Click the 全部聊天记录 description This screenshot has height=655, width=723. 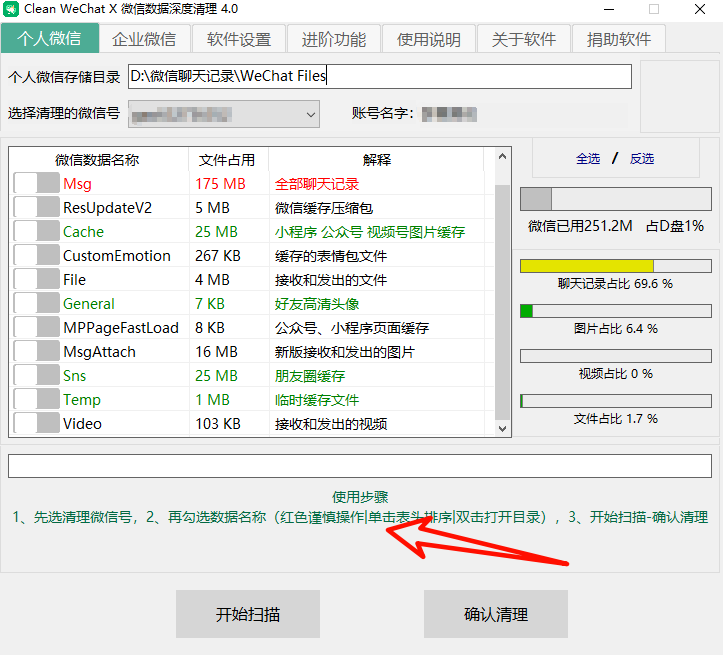point(317,184)
